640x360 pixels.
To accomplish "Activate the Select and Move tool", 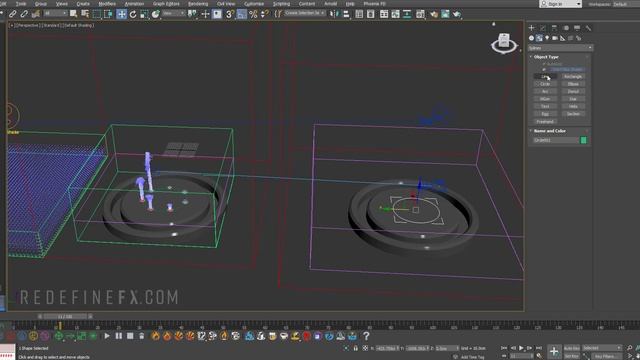I will (x=121, y=14).
